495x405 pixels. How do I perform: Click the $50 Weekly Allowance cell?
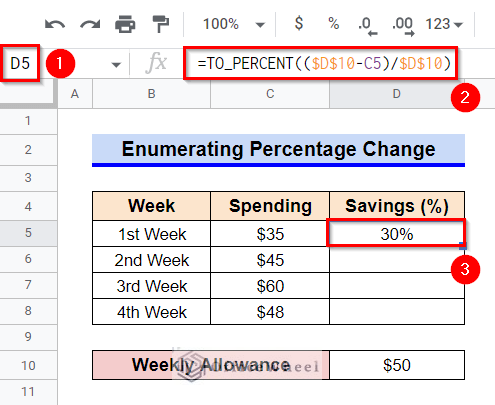click(x=397, y=365)
